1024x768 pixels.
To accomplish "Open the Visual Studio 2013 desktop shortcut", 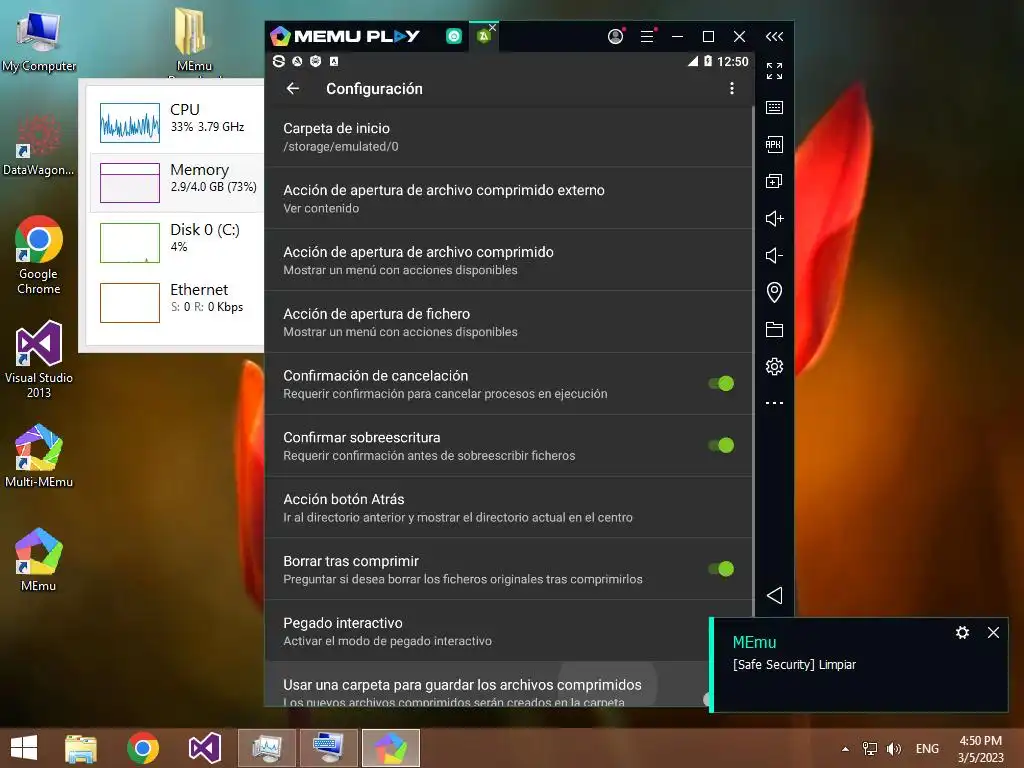I will tap(39, 359).
